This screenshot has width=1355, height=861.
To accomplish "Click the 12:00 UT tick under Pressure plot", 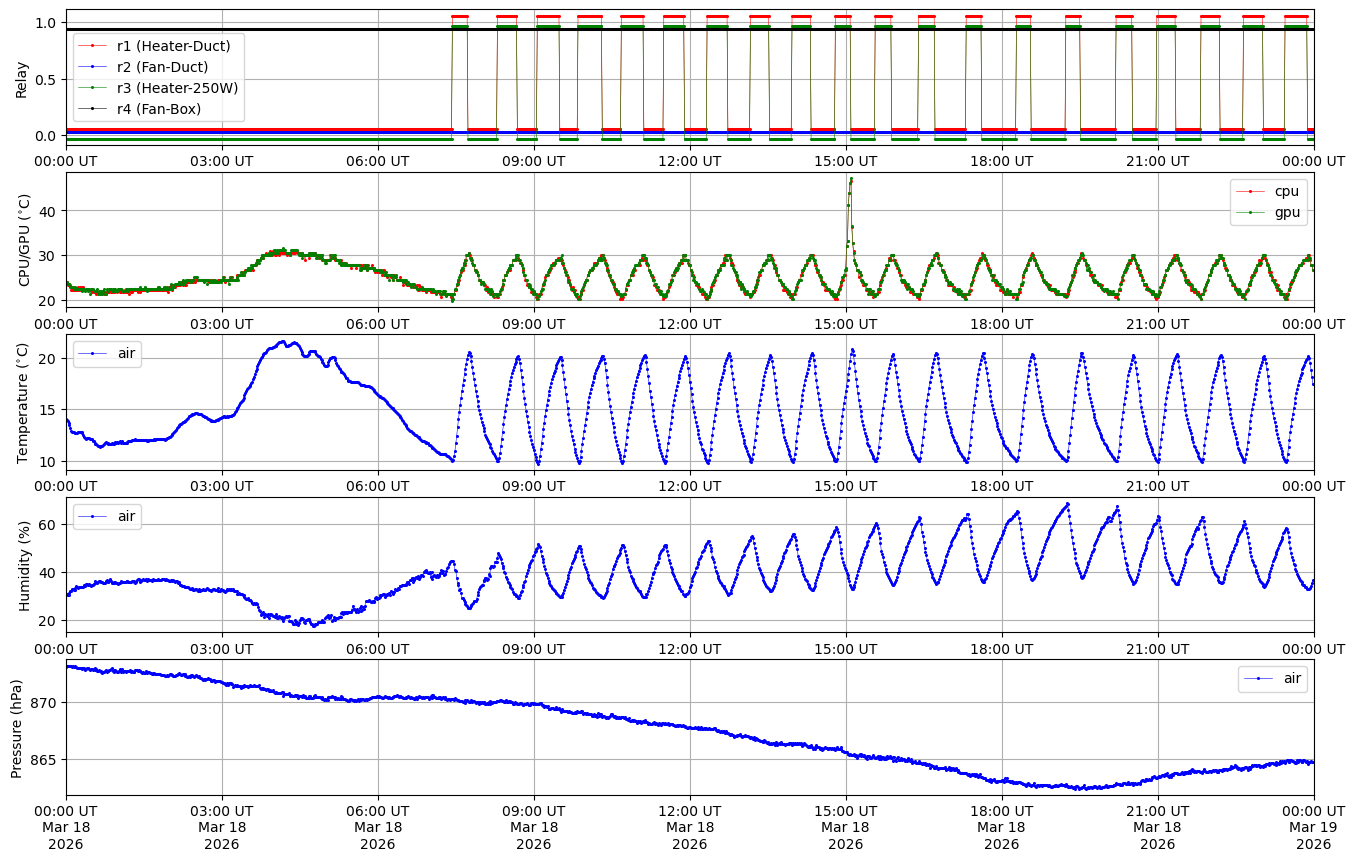I will click(x=689, y=808).
